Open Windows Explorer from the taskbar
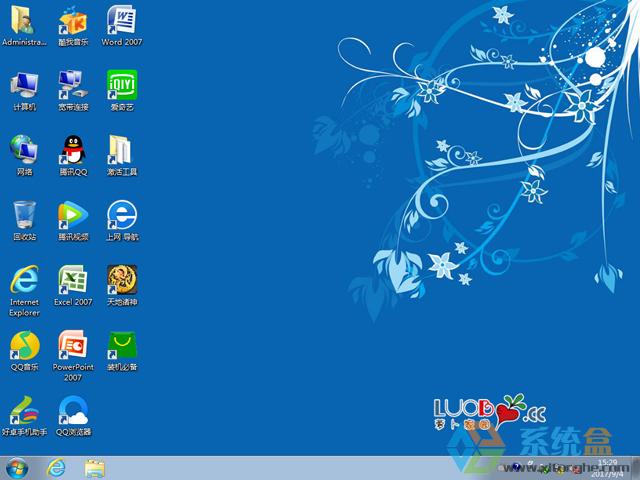 coord(95,468)
